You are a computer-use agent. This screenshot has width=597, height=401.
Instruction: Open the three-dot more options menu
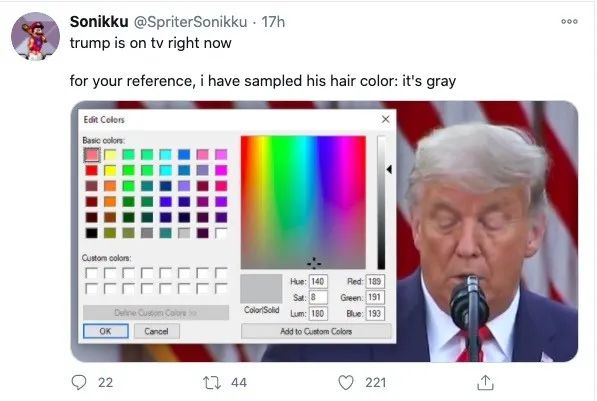point(569,22)
